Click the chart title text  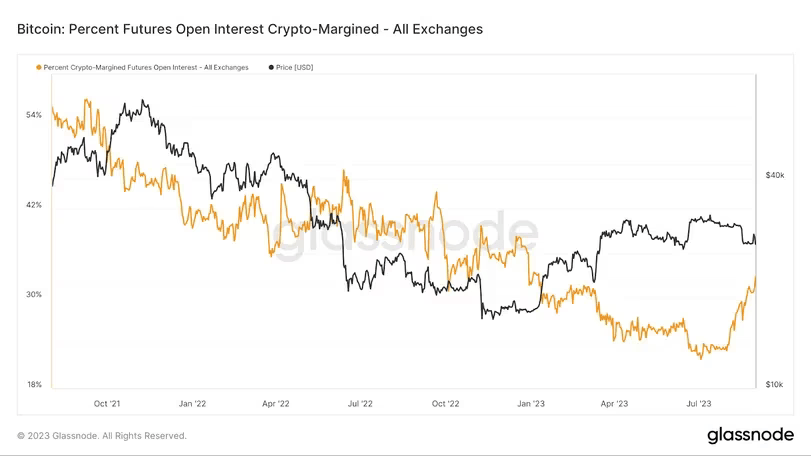pyautogui.click(x=250, y=29)
